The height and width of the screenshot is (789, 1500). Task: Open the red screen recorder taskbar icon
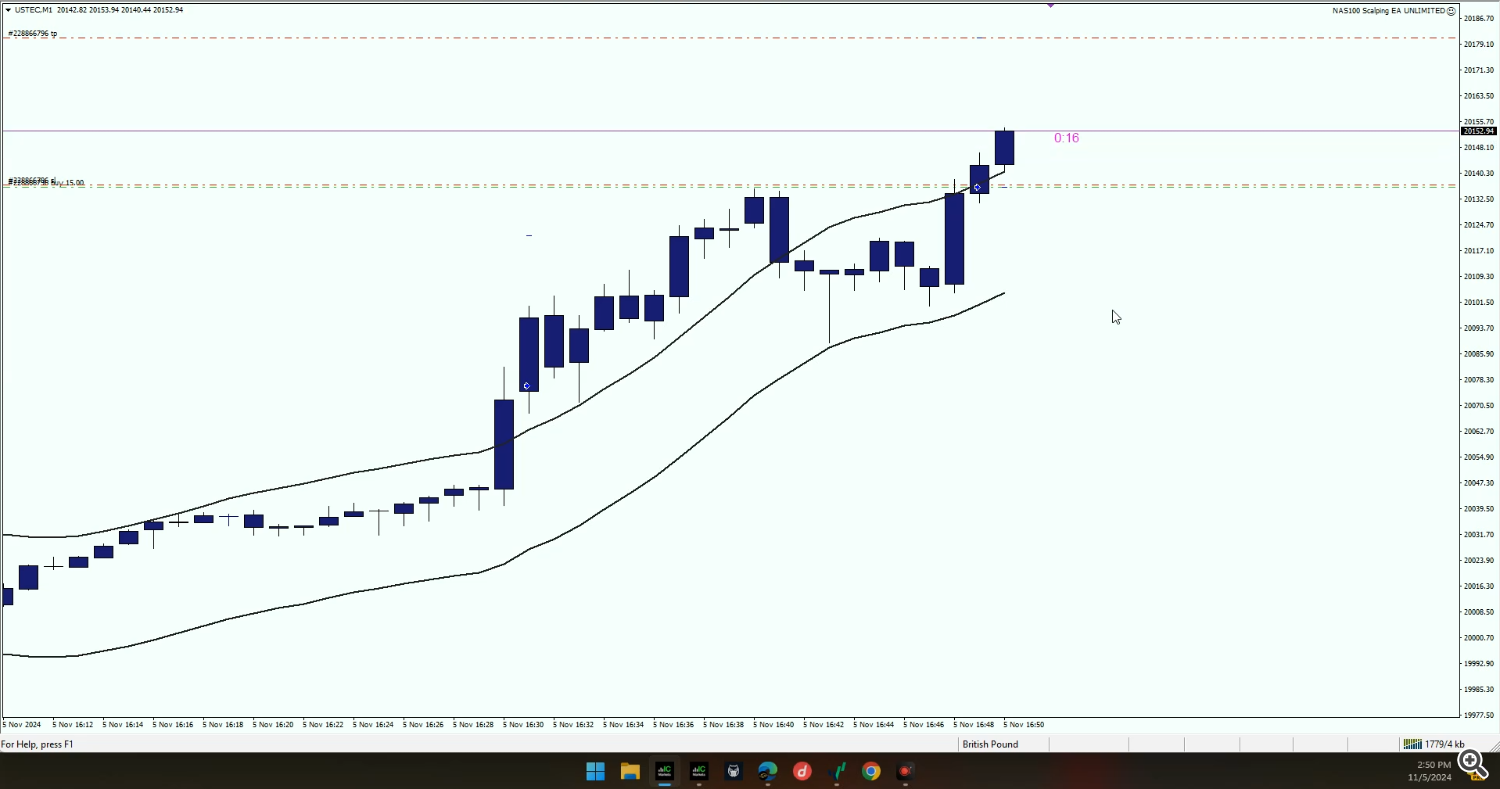point(905,771)
